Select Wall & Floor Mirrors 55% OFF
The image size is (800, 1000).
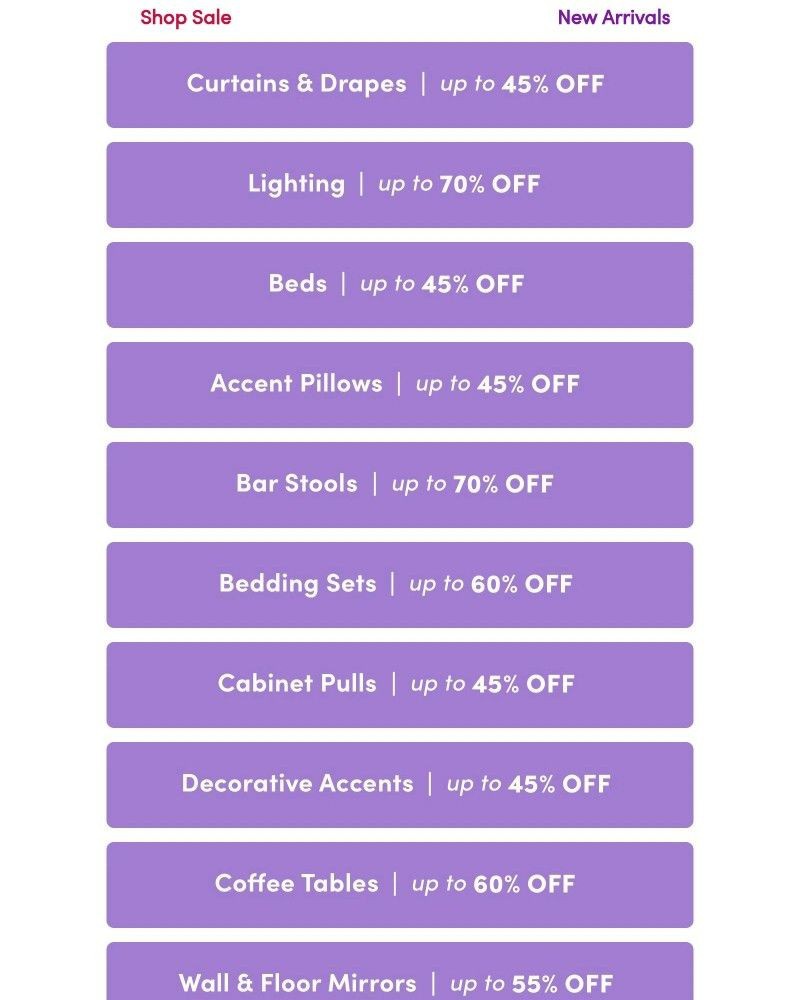point(400,971)
